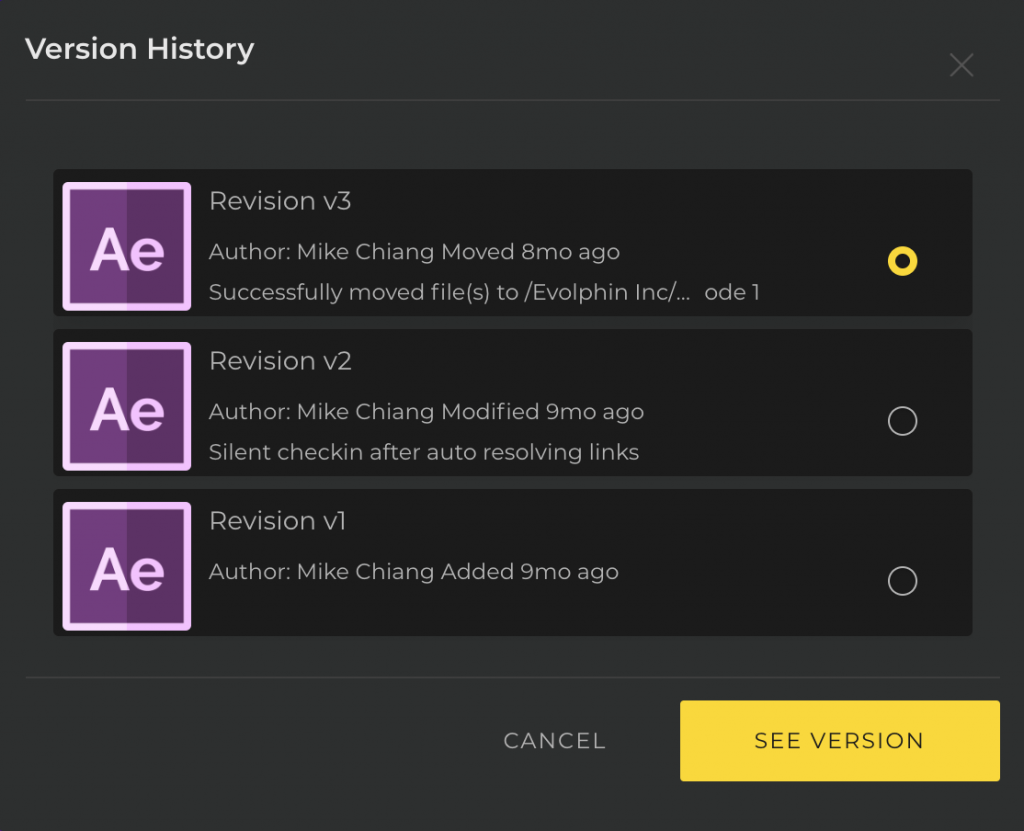Click the After Effects icon for Revision v3
This screenshot has height=831, width=1024.
point(127,246)
